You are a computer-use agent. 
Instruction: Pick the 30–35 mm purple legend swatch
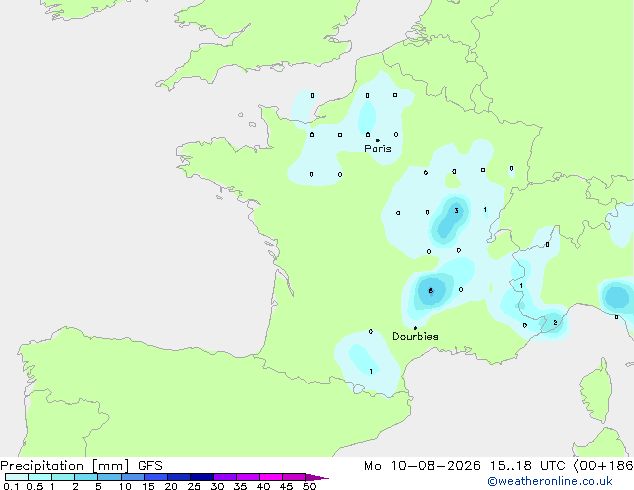click(224, 477)
